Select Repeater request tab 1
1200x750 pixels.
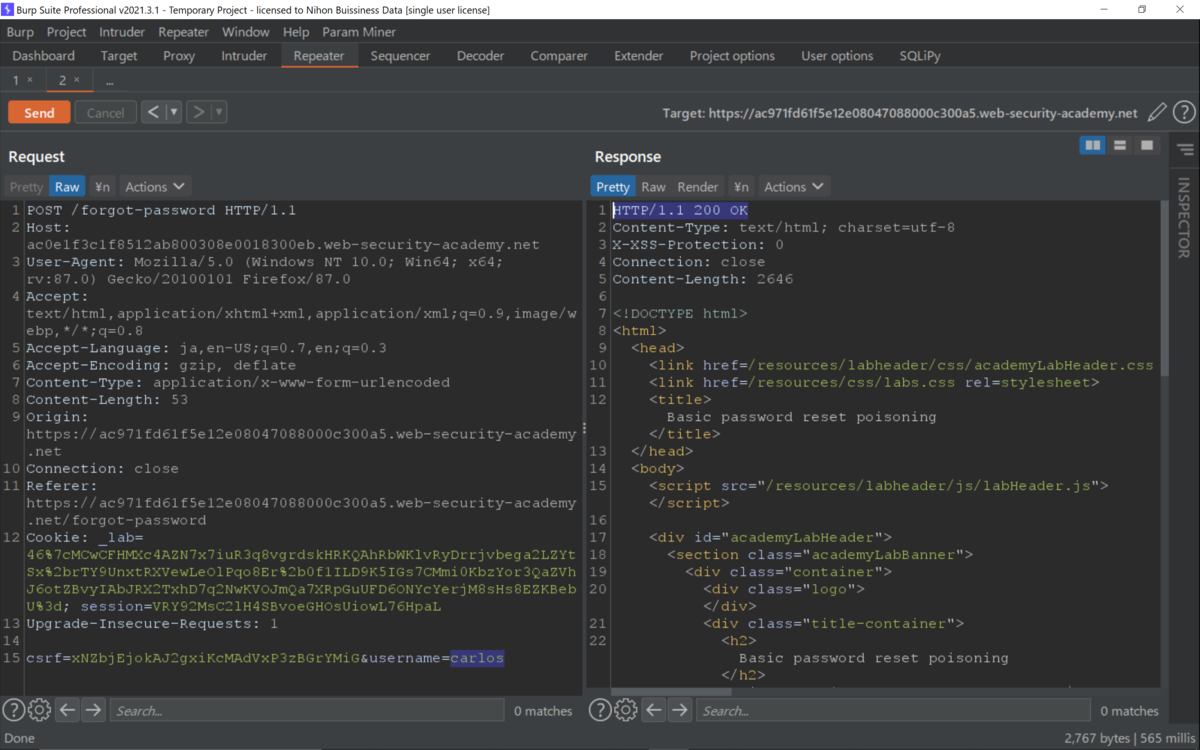[16, 80]
